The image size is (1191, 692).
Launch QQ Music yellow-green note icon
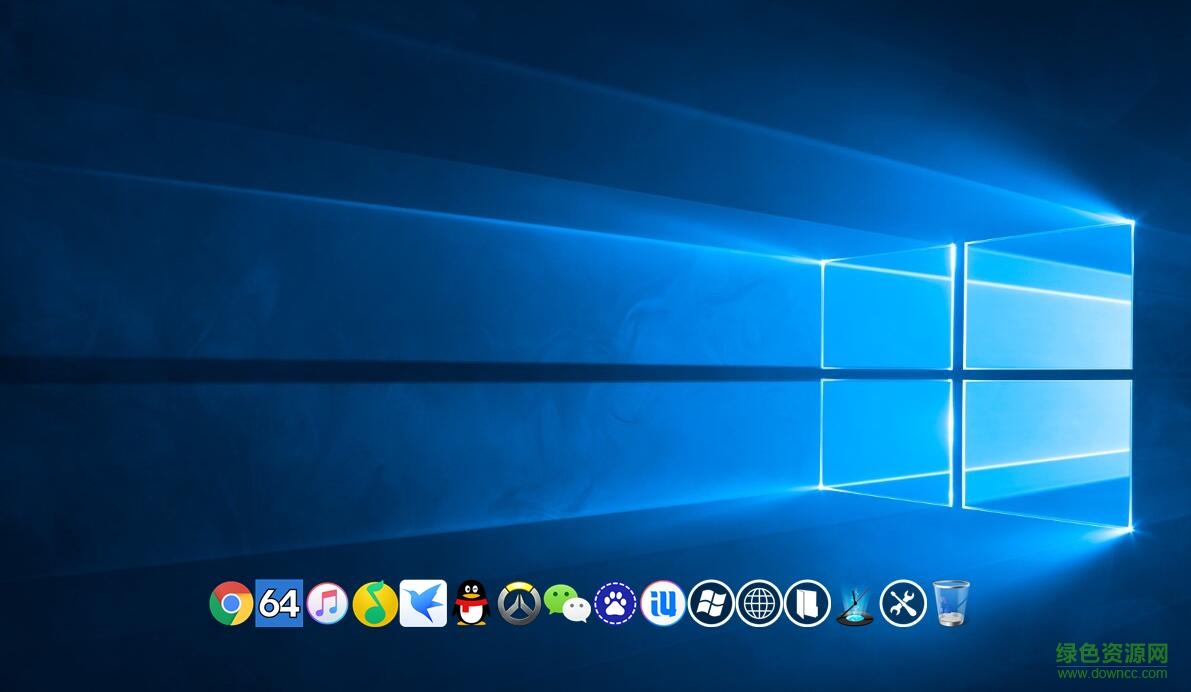point(375,604)
